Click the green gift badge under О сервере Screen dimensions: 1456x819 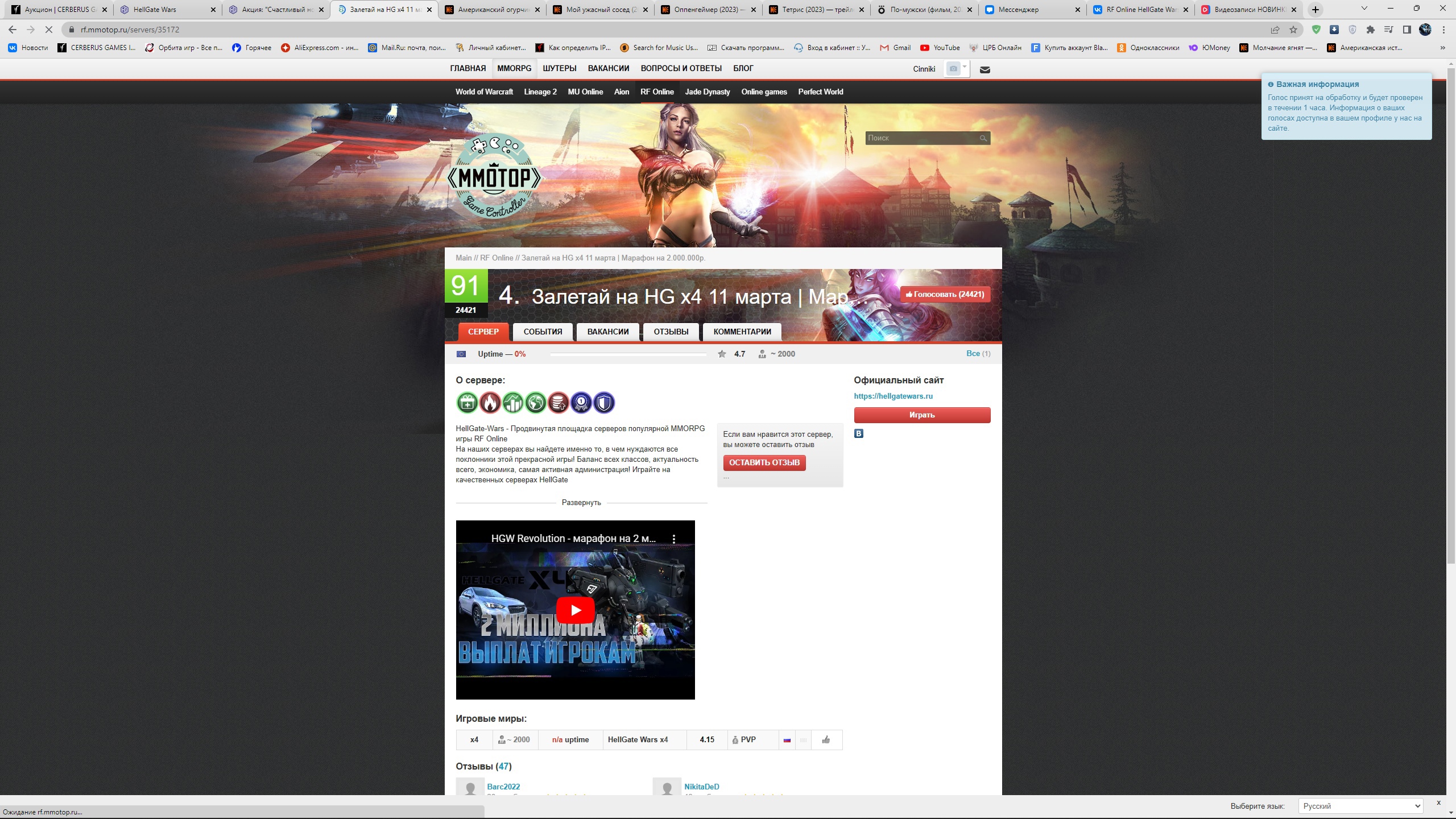point(467,403)
